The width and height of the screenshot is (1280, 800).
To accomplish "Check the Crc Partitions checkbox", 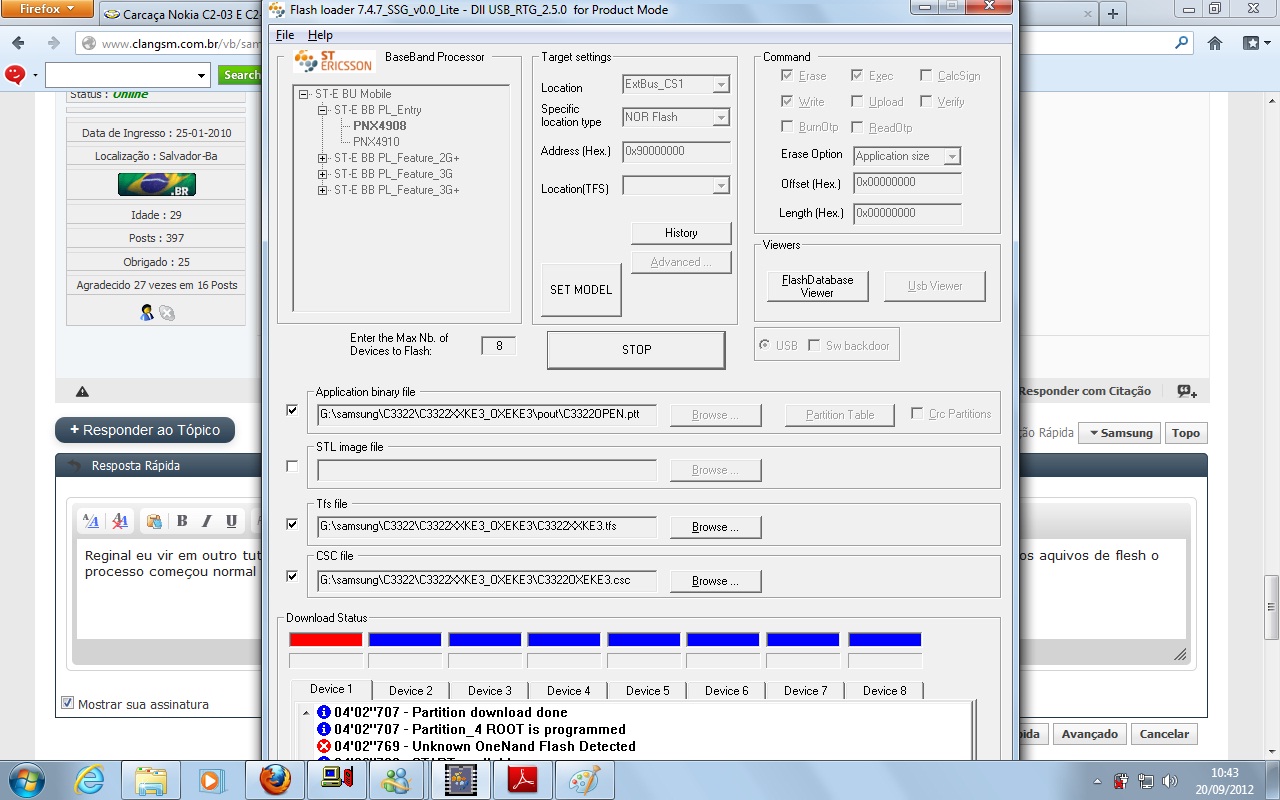I will [917, 413].
